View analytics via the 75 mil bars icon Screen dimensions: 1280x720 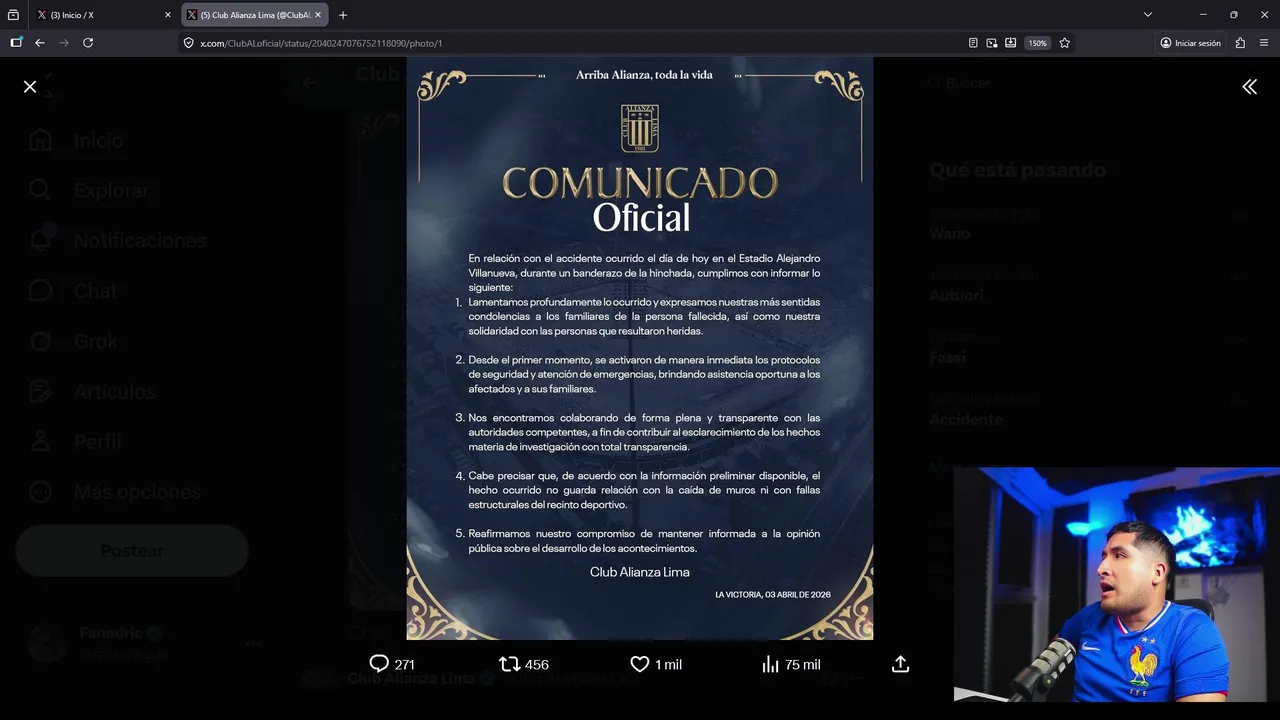click(x=791, y=664)
